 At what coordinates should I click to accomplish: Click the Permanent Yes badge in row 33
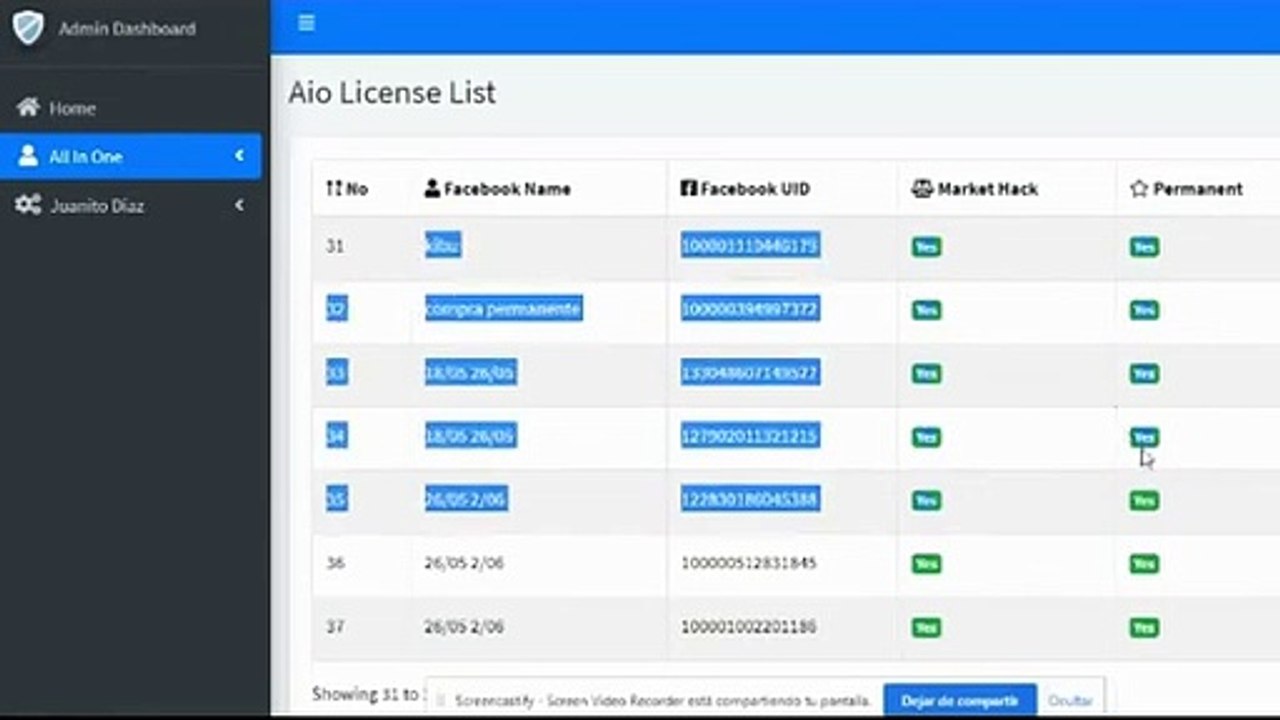(x=1144, y=374)
